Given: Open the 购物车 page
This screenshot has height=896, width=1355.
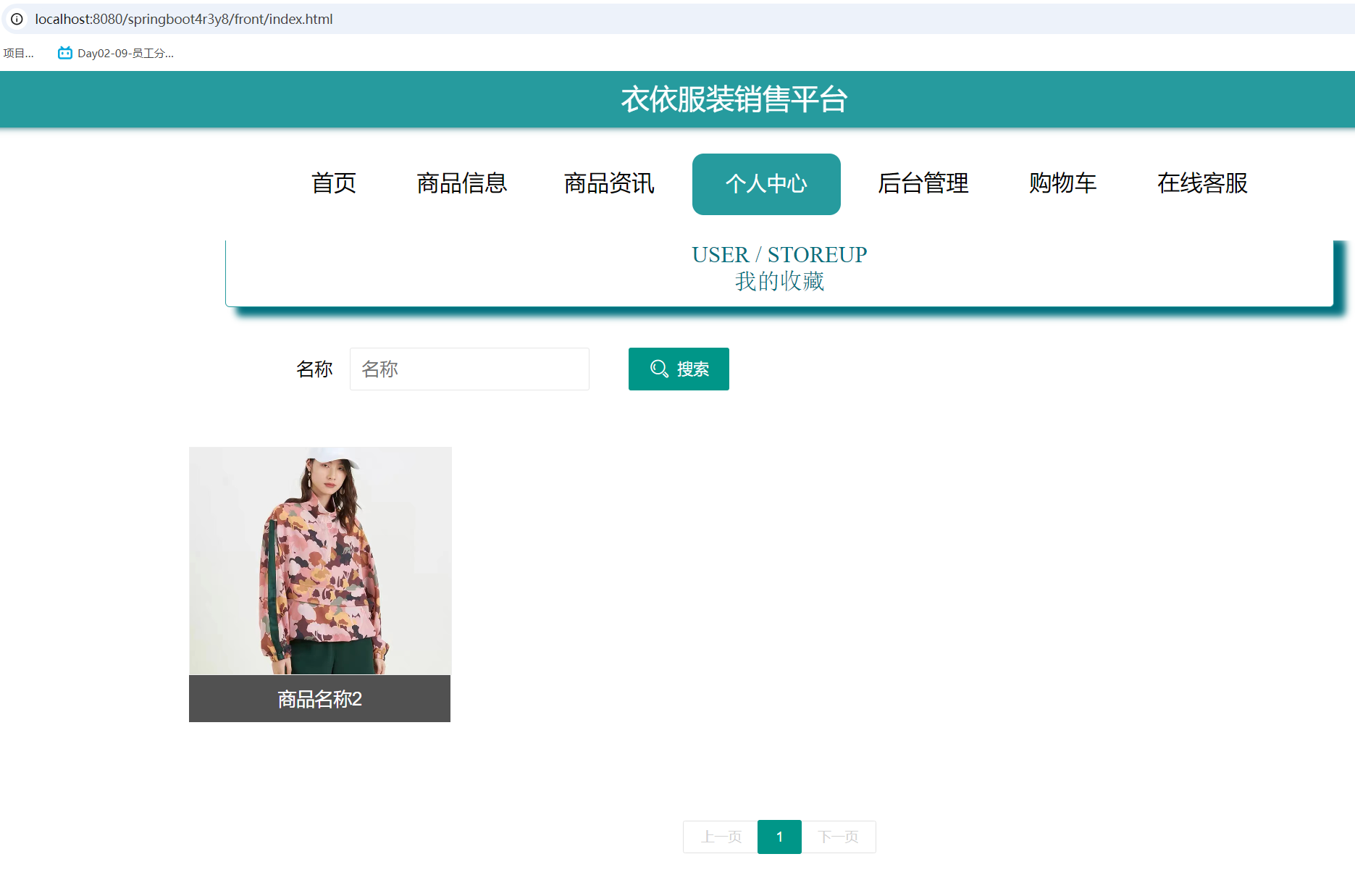Looking at the screenshot, I should coord(1062,184).
